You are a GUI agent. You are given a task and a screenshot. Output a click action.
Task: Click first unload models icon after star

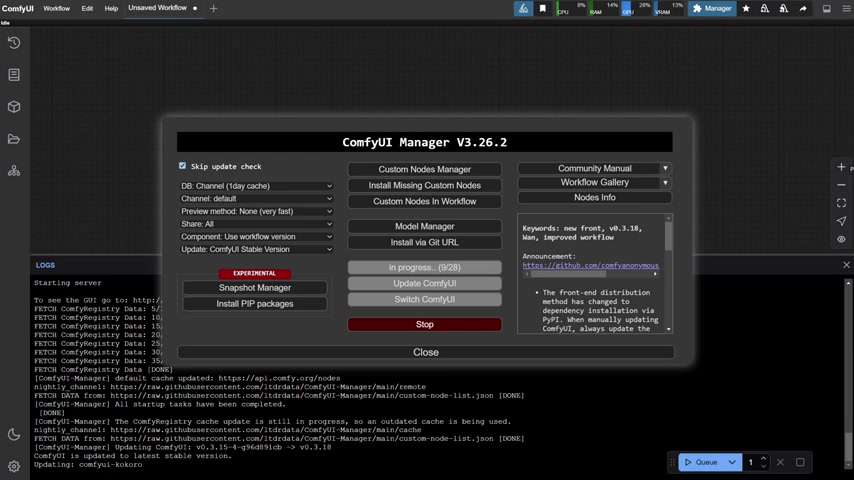[765, 8]
